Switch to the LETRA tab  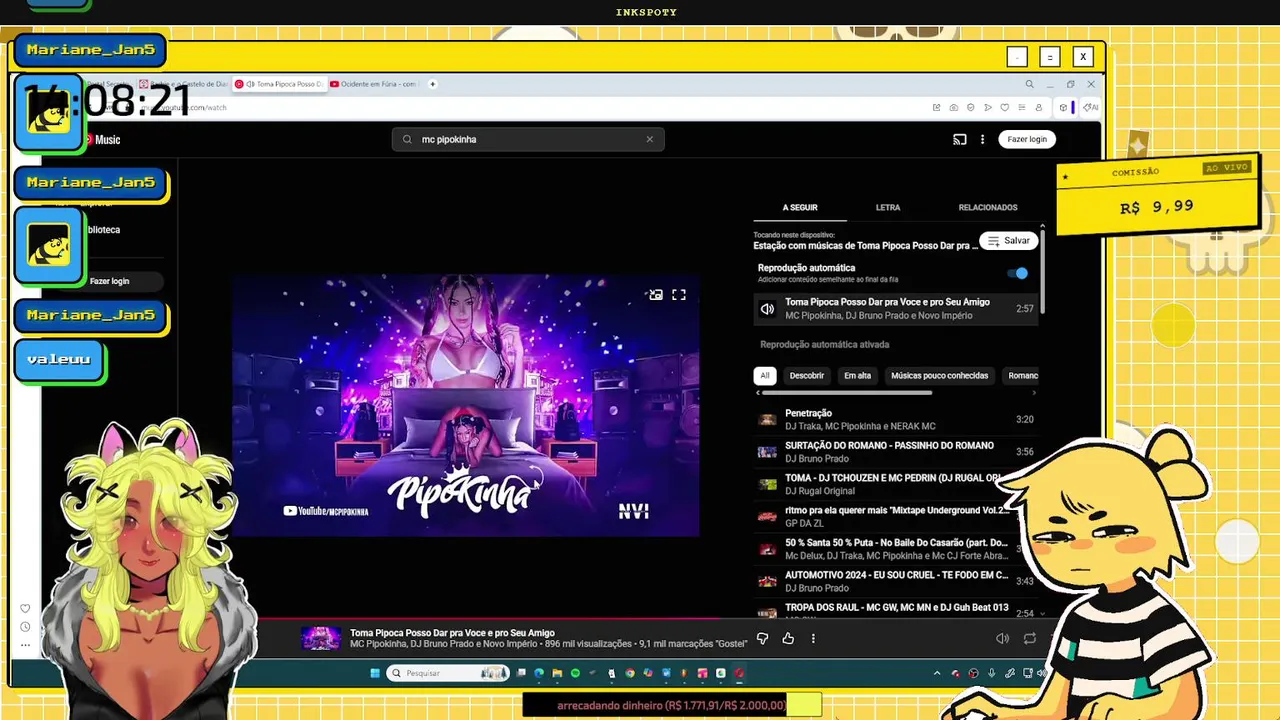[x=888, y=207]
